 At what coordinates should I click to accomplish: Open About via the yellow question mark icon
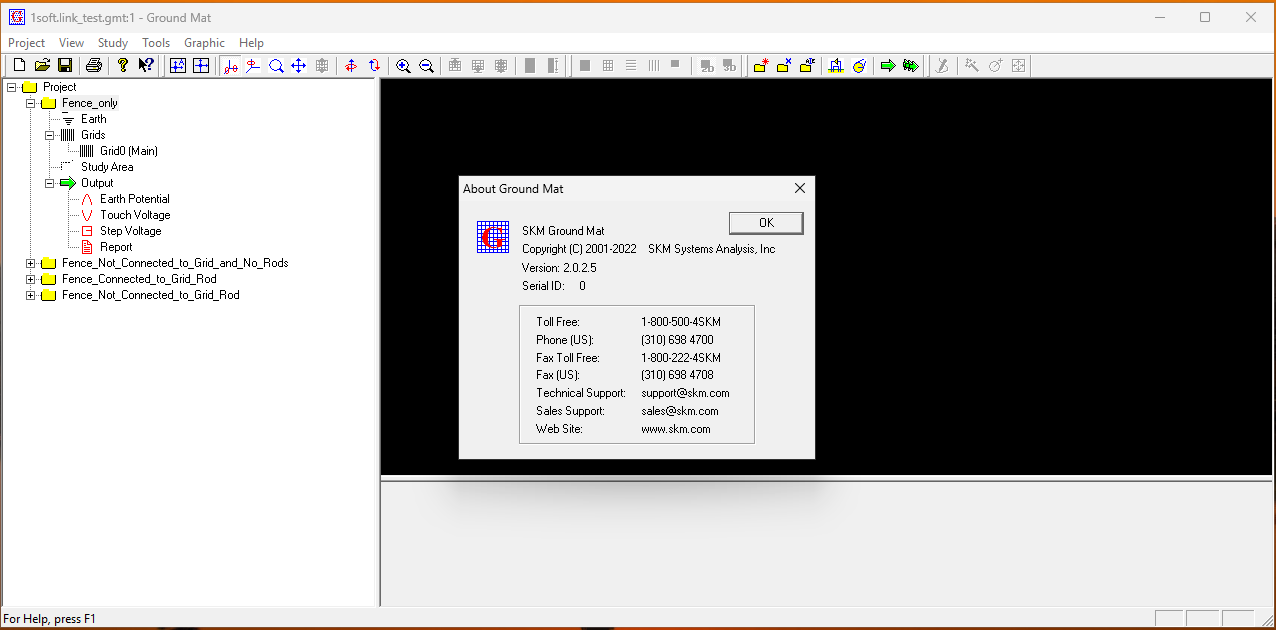coord(123,66)
